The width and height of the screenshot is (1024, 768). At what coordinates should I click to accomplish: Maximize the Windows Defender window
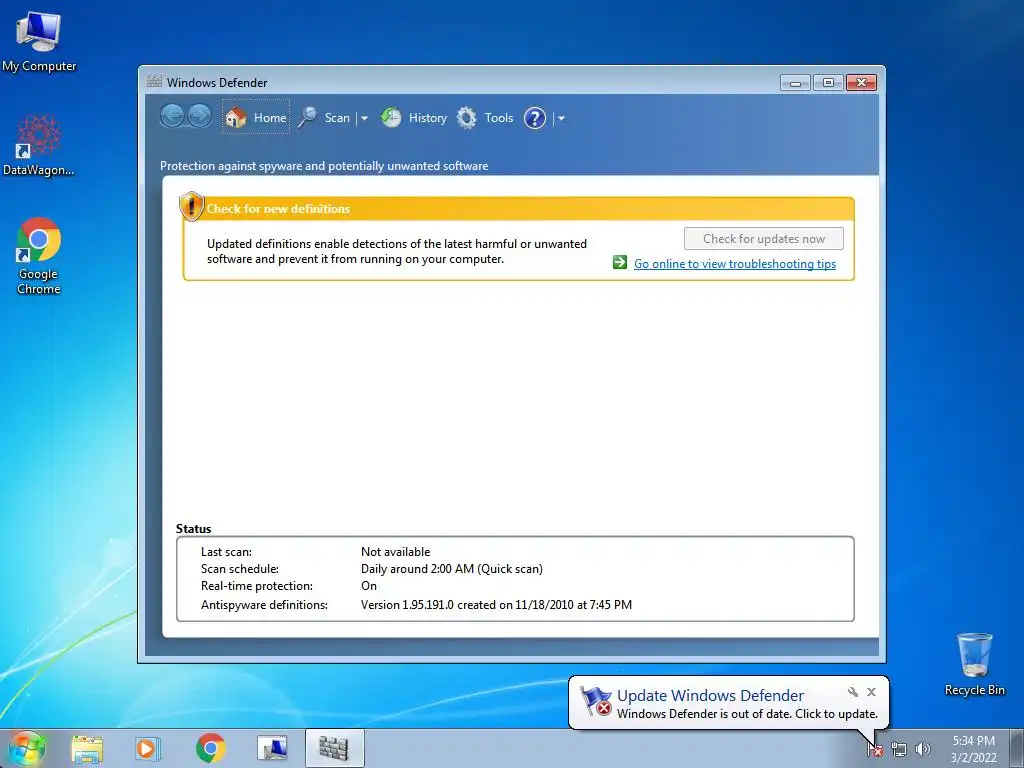coord(828,82)
